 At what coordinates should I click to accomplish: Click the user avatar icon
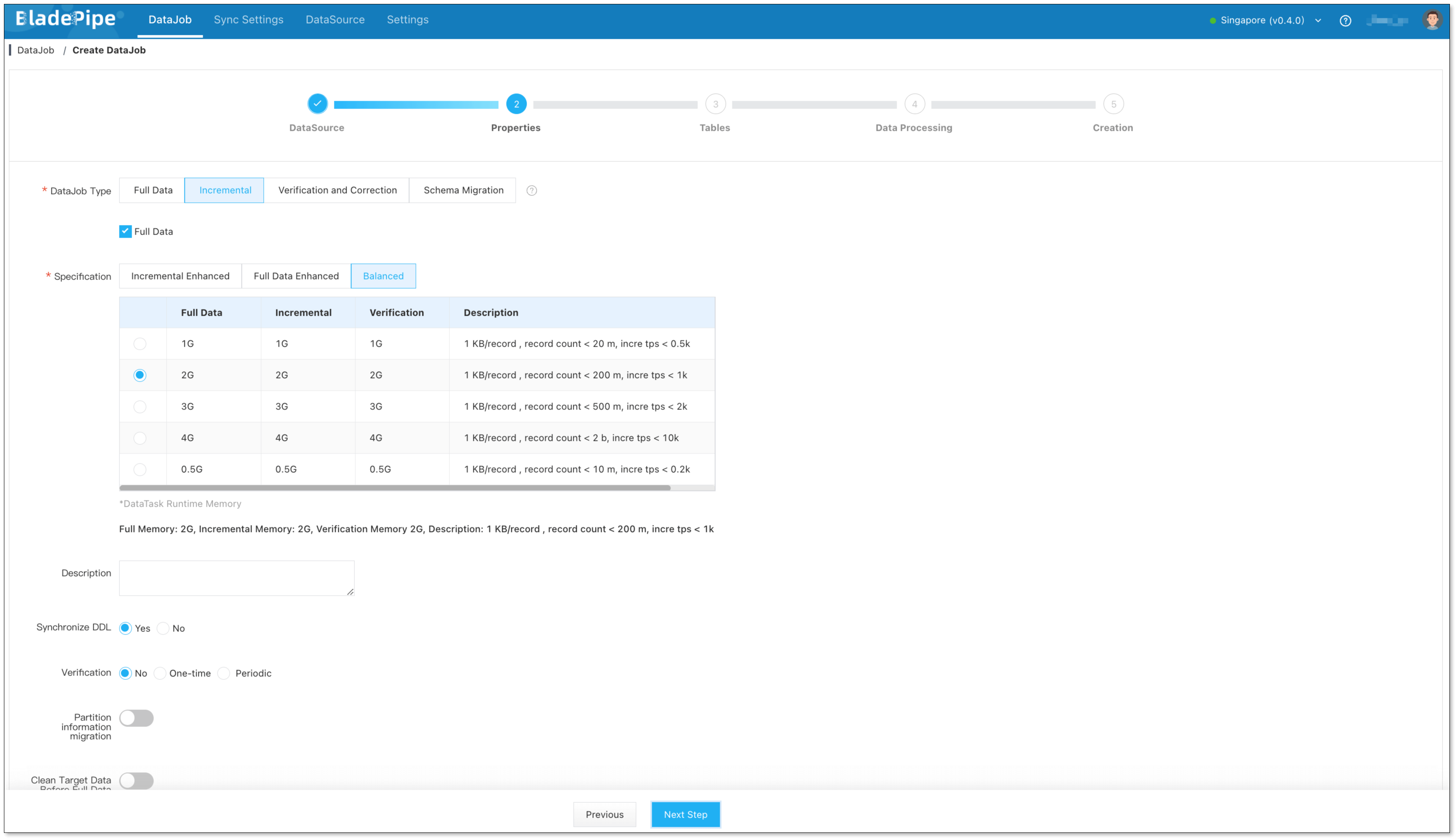1432,20
